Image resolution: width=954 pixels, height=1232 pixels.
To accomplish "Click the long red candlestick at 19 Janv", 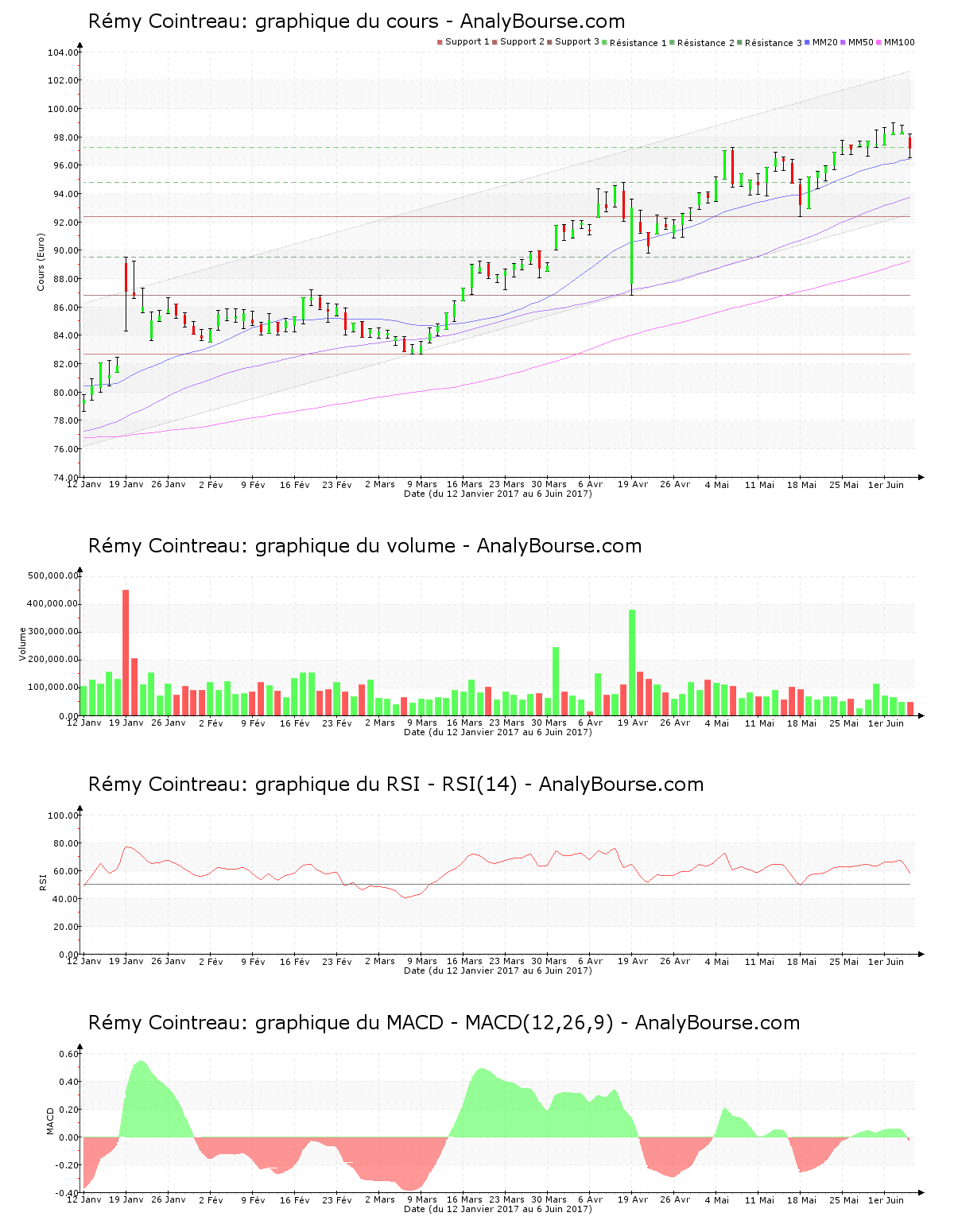I will point(126,293).
